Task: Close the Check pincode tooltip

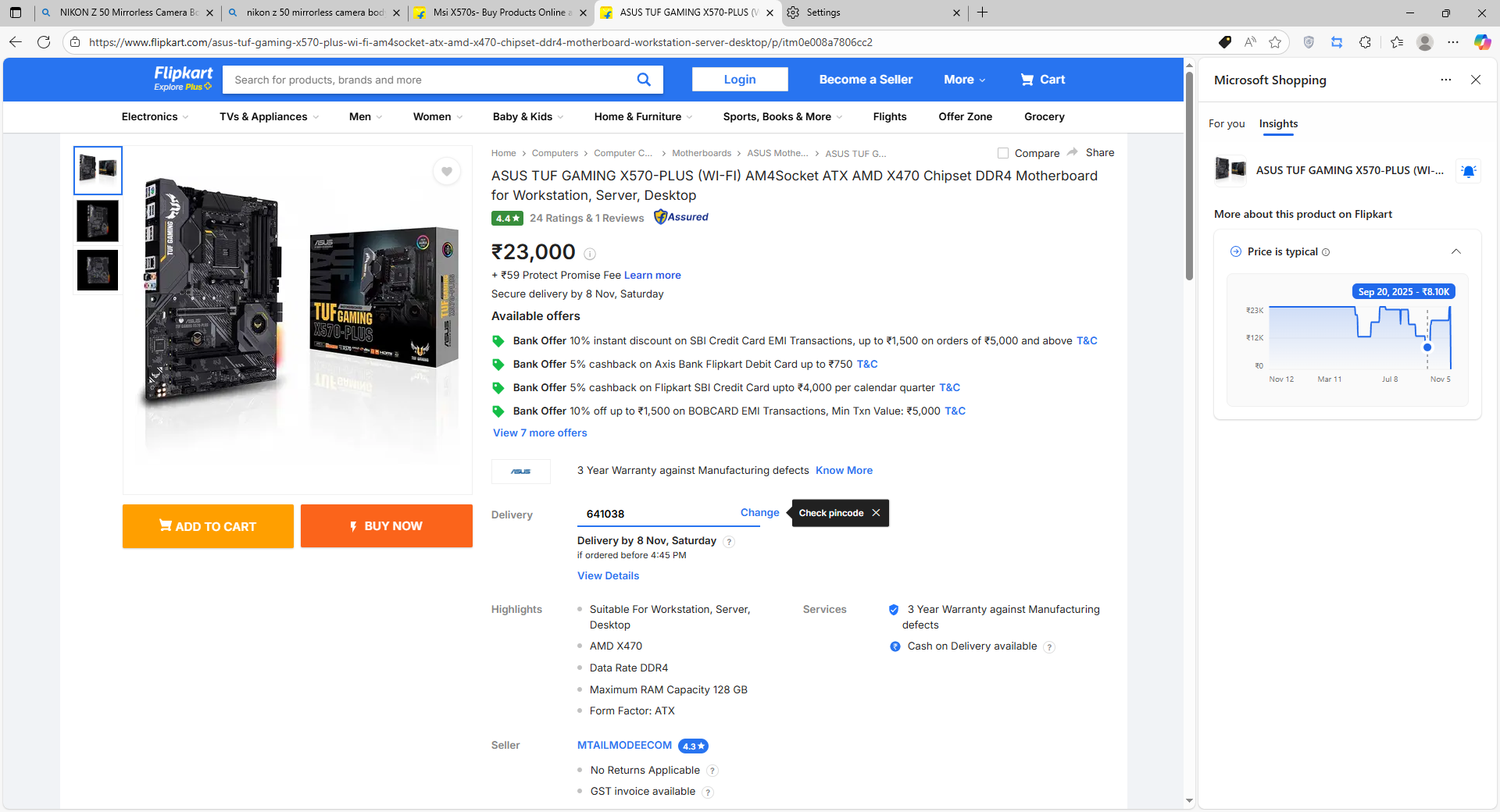Action: pos(876,513)
